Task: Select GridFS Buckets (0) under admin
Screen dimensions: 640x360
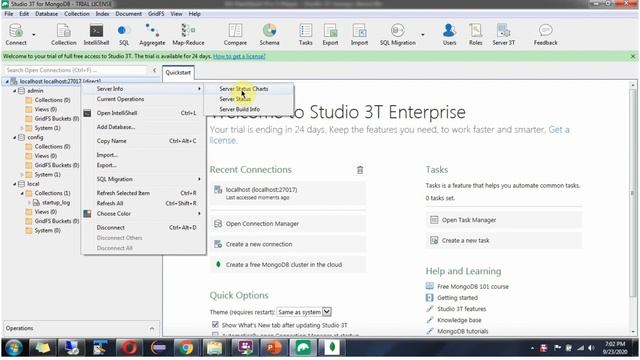Action: click(x=57, y=119)
